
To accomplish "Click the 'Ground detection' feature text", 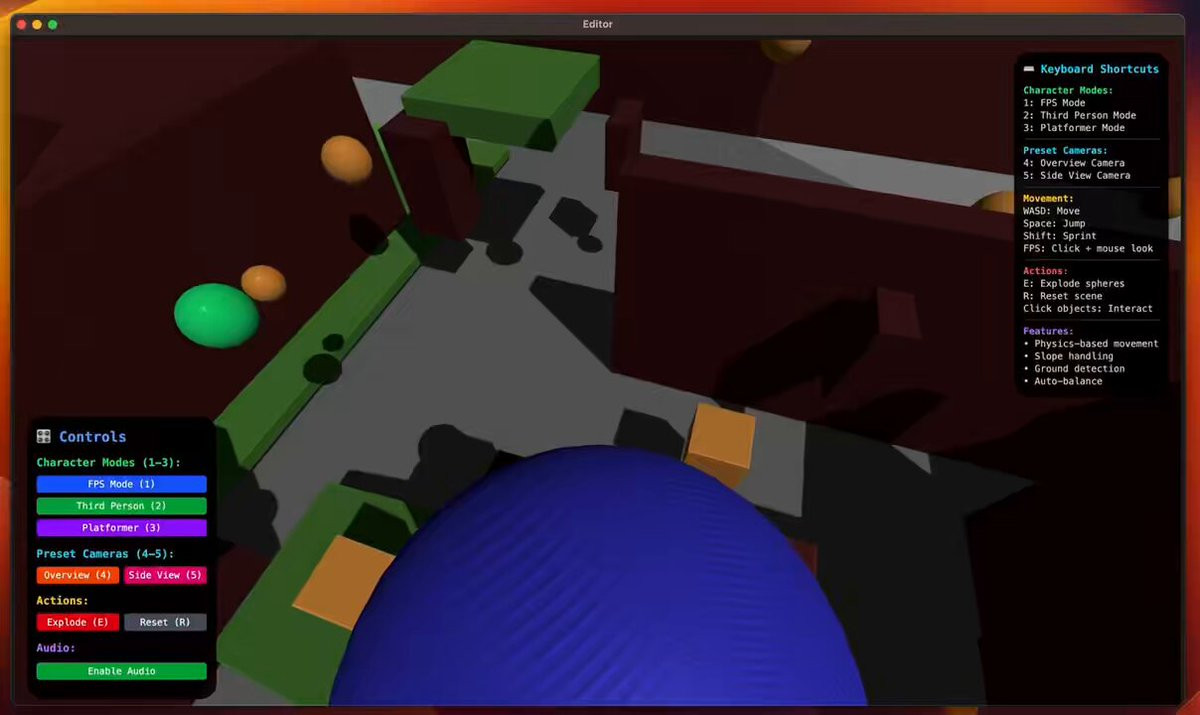I will [1079, 369].
